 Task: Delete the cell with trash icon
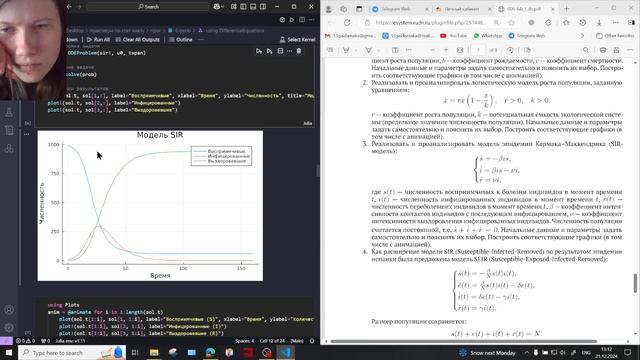(299, 51)
